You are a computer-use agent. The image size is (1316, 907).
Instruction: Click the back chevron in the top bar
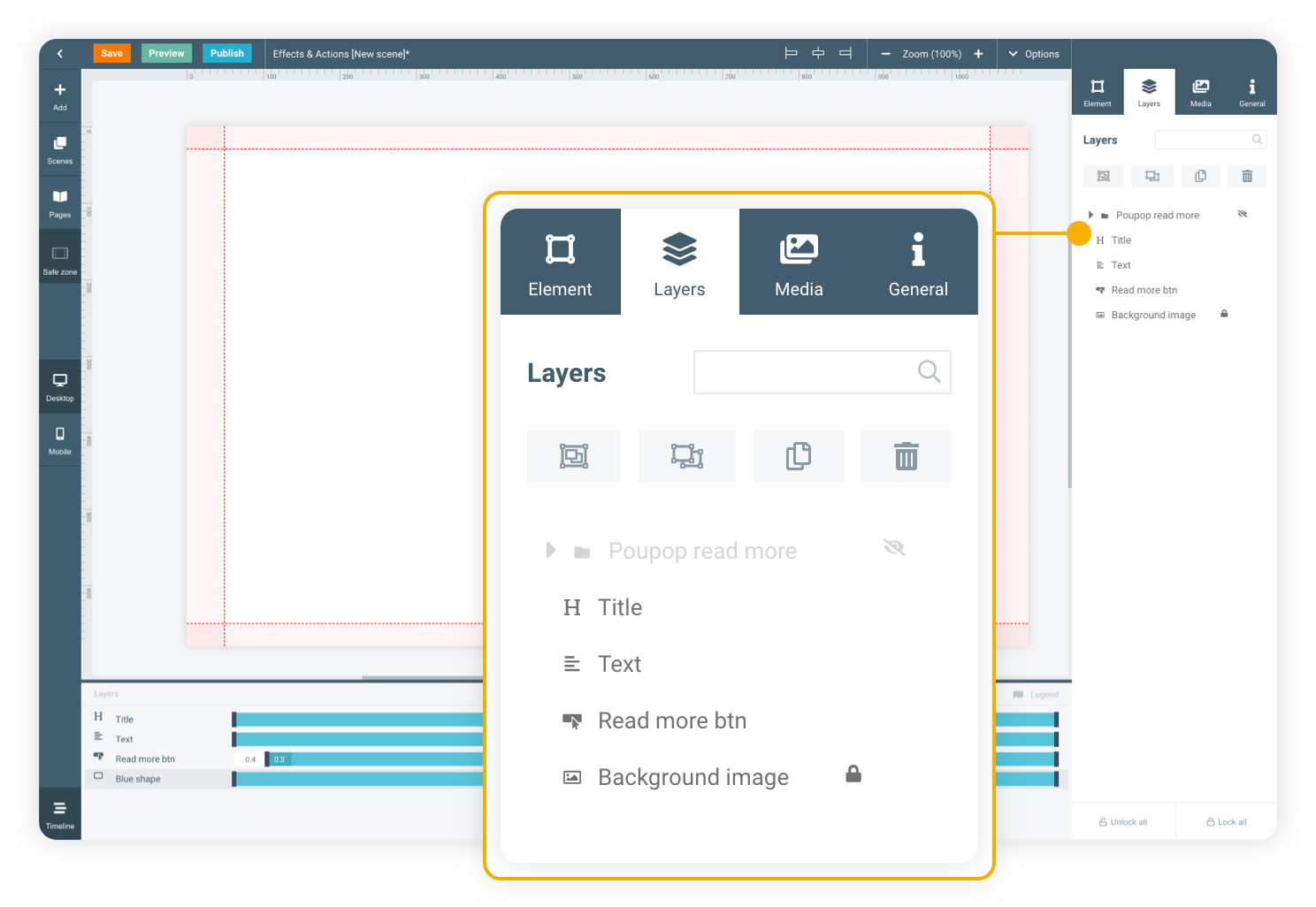pyautogui.click(x=60, y=54)
